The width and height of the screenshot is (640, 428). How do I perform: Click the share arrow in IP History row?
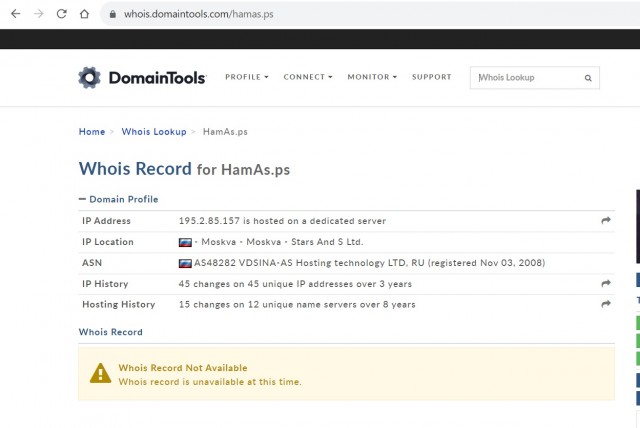(x=606, y=283)
